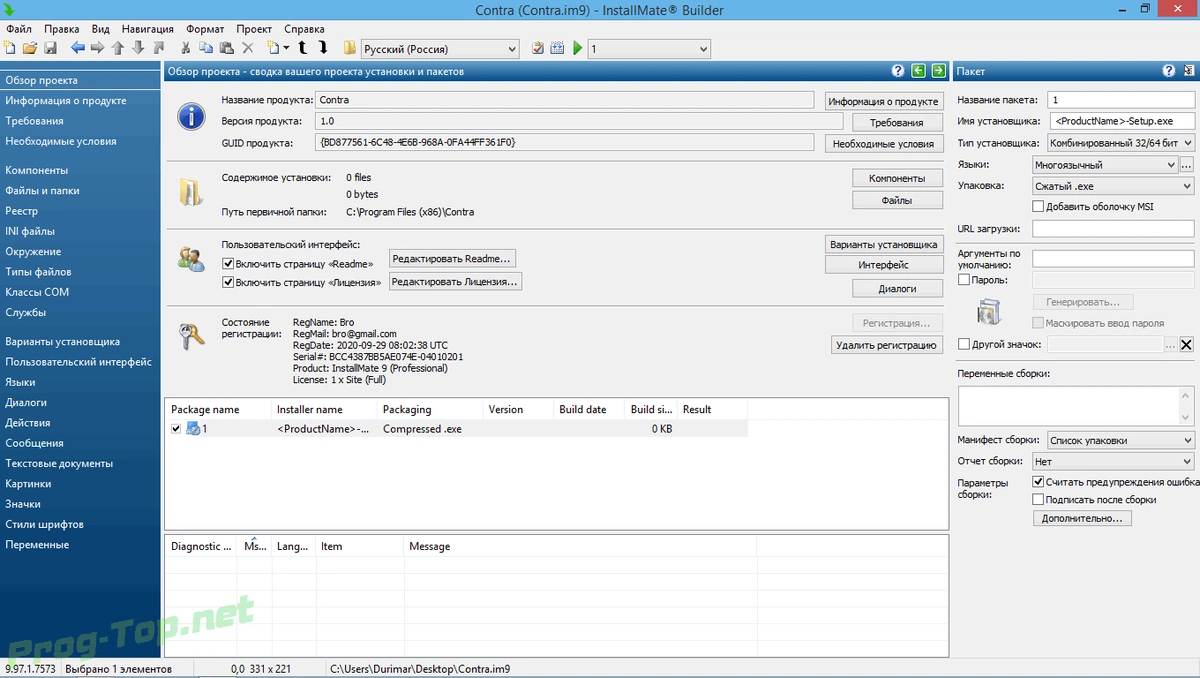Click the Cut scissors icon
Image resolution: width=1200 pixels, height=678 pixels.
[x=185, y=48]
